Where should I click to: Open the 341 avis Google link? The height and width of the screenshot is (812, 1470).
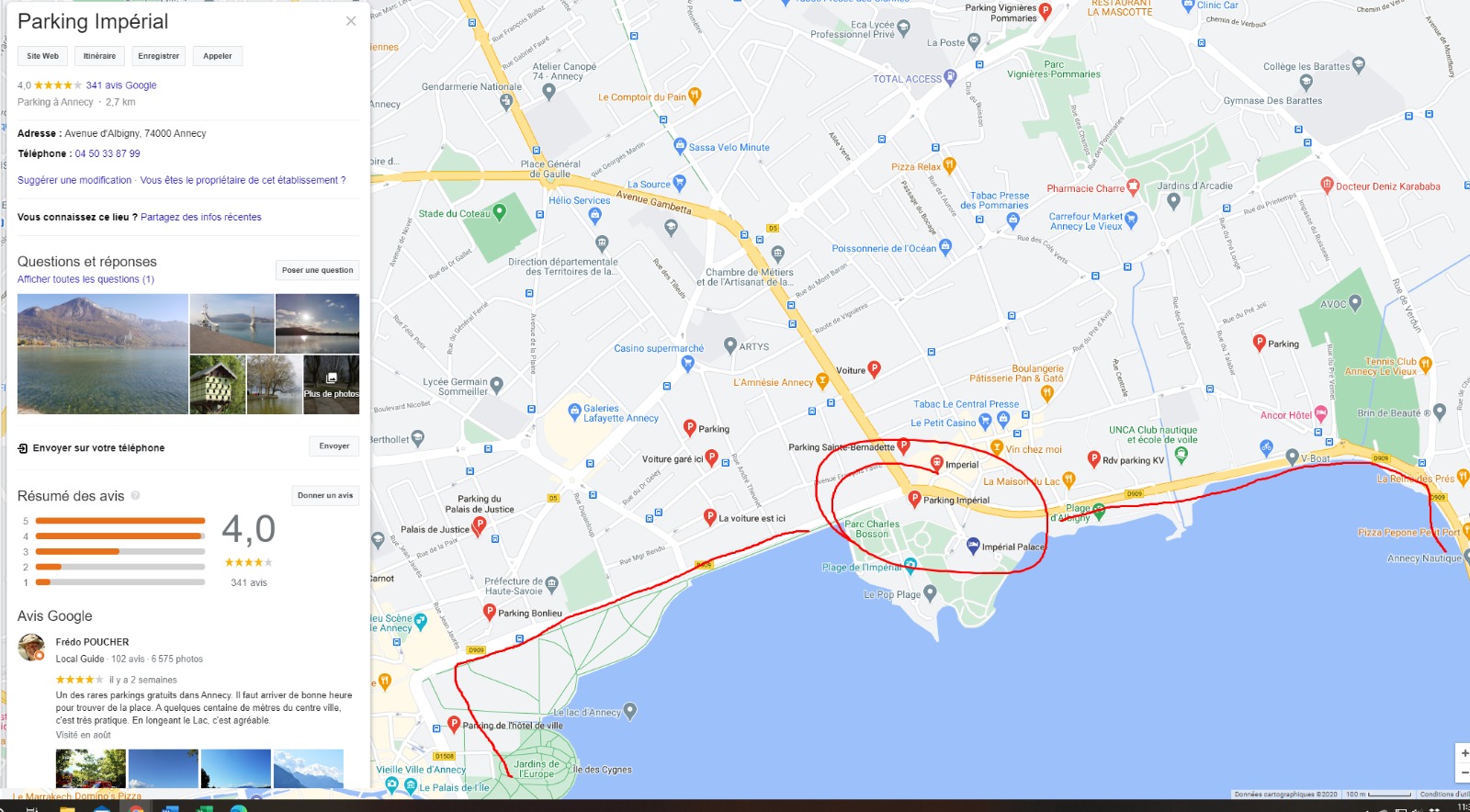[x=121, y=85]
